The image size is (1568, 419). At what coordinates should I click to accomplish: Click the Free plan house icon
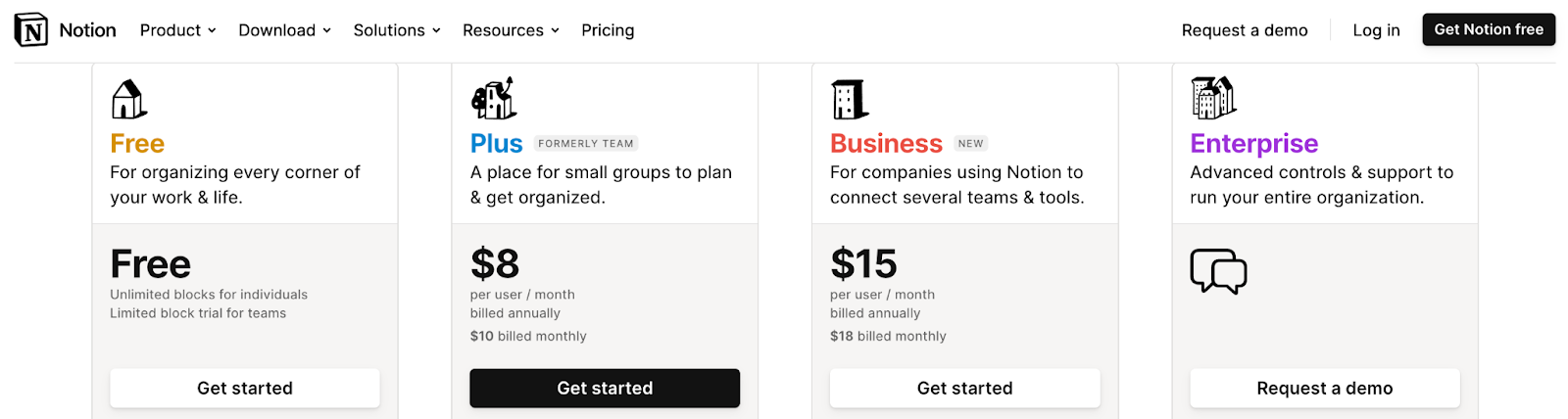(128, 99)
